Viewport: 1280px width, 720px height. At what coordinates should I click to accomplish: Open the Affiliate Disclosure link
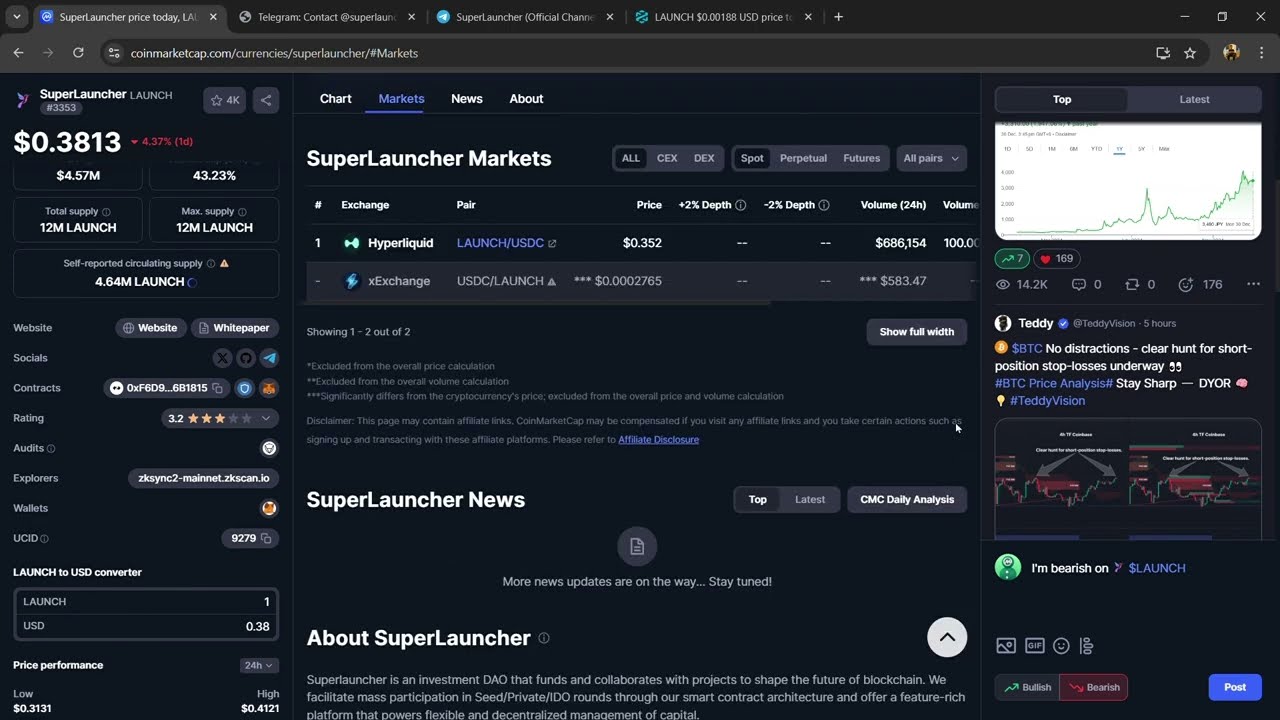coord(658,439)
